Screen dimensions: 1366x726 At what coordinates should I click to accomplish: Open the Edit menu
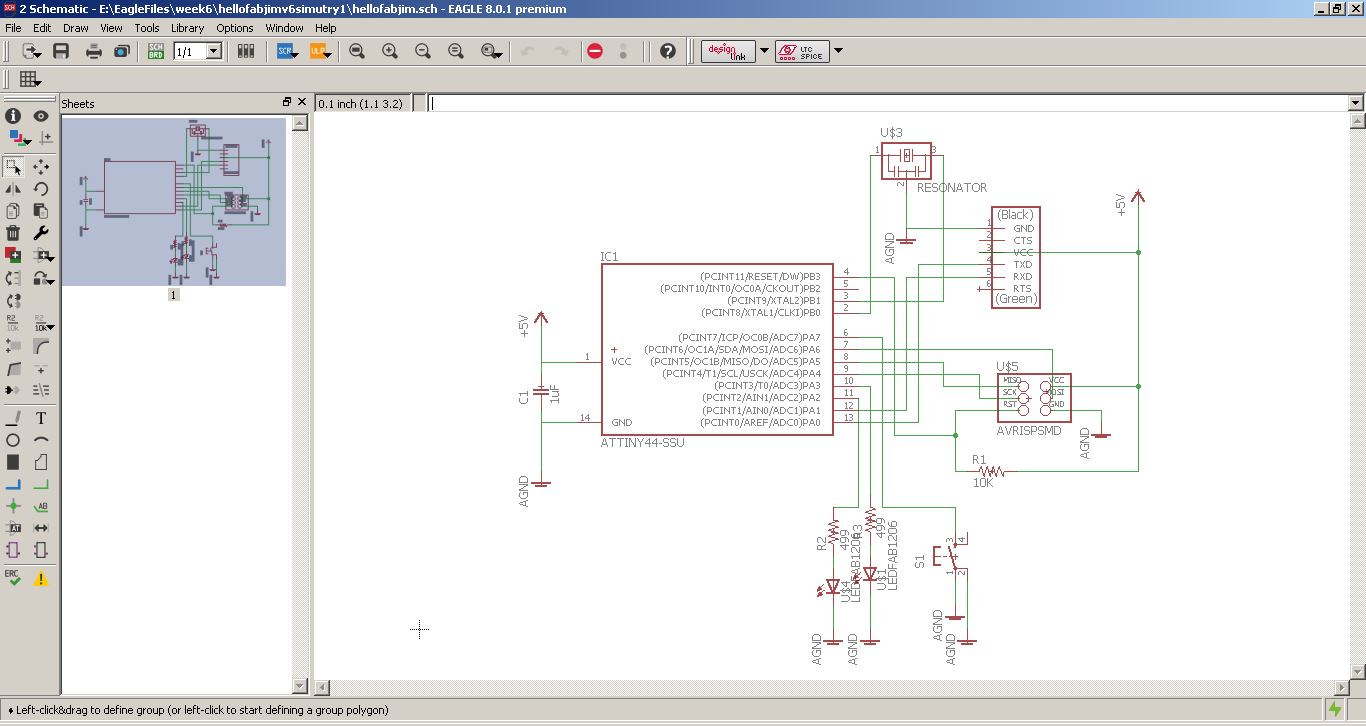(42, 28)
